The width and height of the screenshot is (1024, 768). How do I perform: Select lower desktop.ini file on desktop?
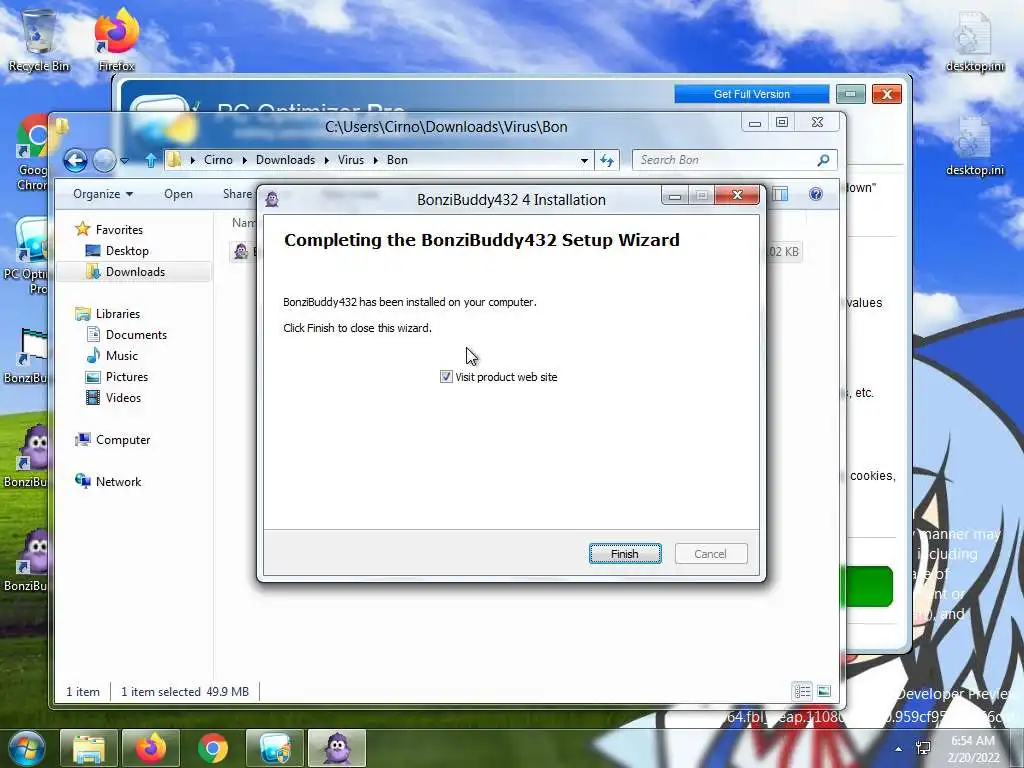[x=975, y=147]
